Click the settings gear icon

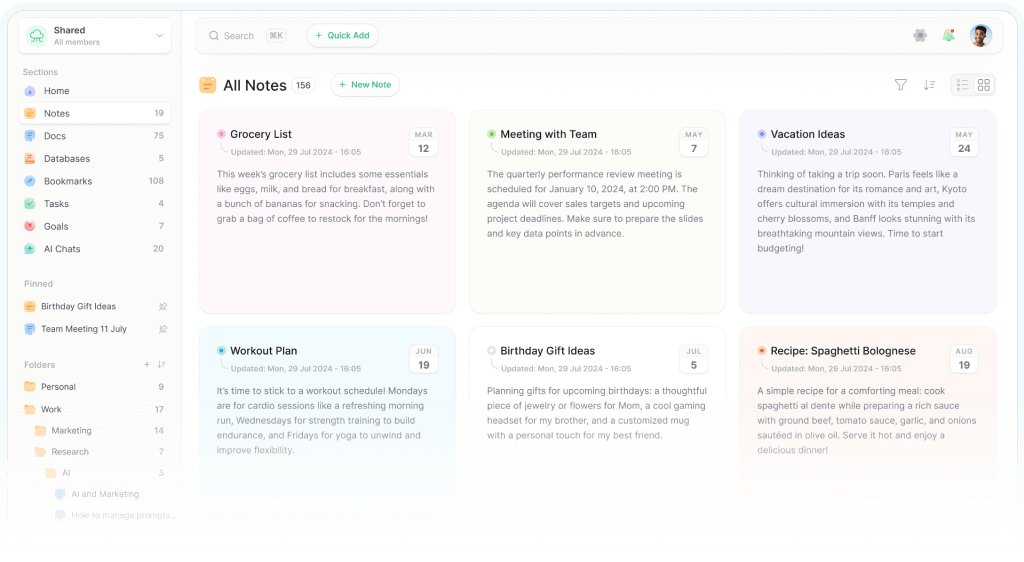point(920,35)
